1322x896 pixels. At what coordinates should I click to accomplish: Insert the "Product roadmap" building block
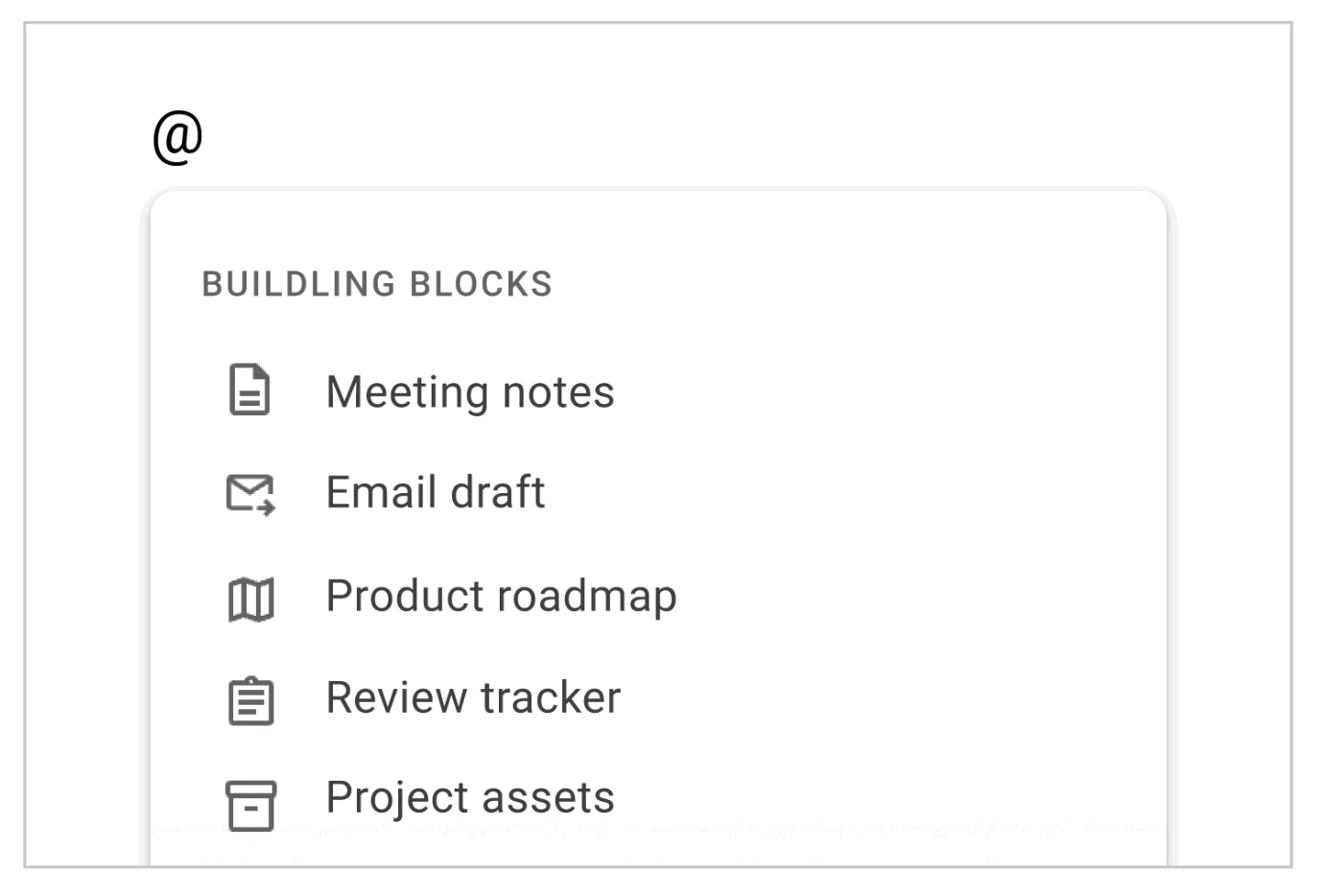(501, 597)
